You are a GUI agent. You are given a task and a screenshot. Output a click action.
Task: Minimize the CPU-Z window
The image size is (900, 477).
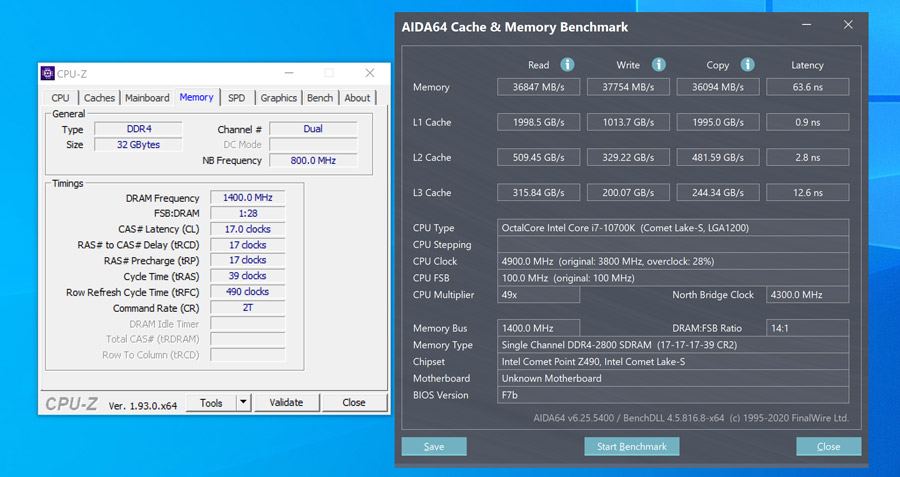[289, 73]
